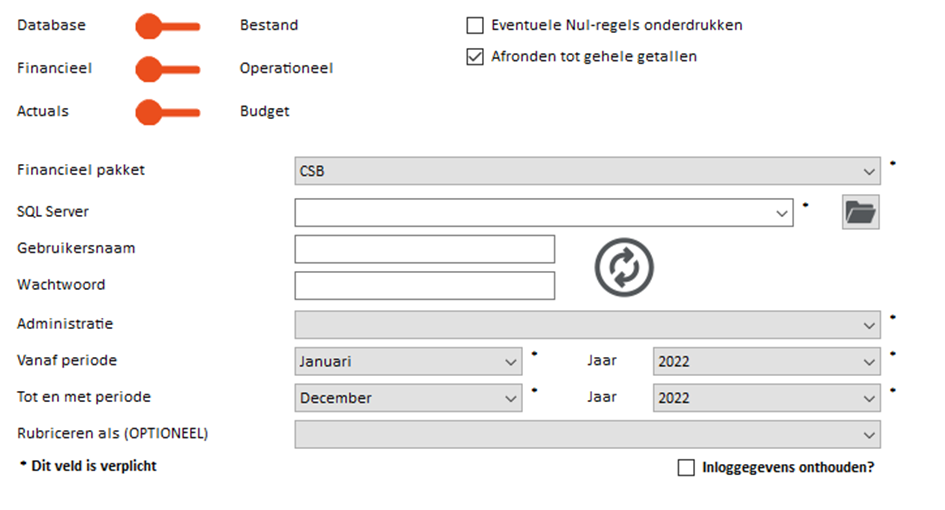Image resolution: width=945 pixels, height=510 pixels.
Task: Toggle the Database/Bestand switch
Action: coord(168,27)
